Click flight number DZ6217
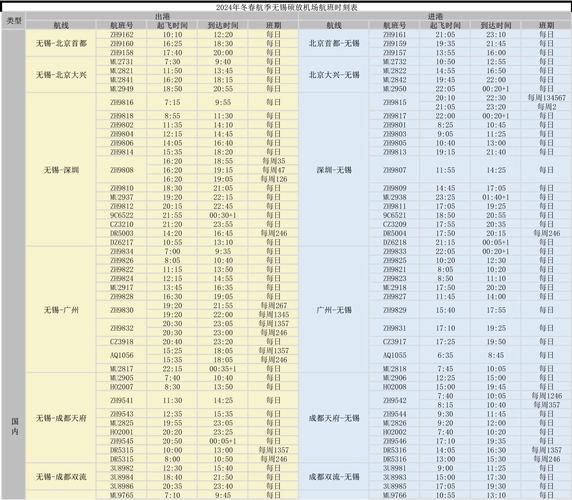572x500 pixels. click(121, 242)
